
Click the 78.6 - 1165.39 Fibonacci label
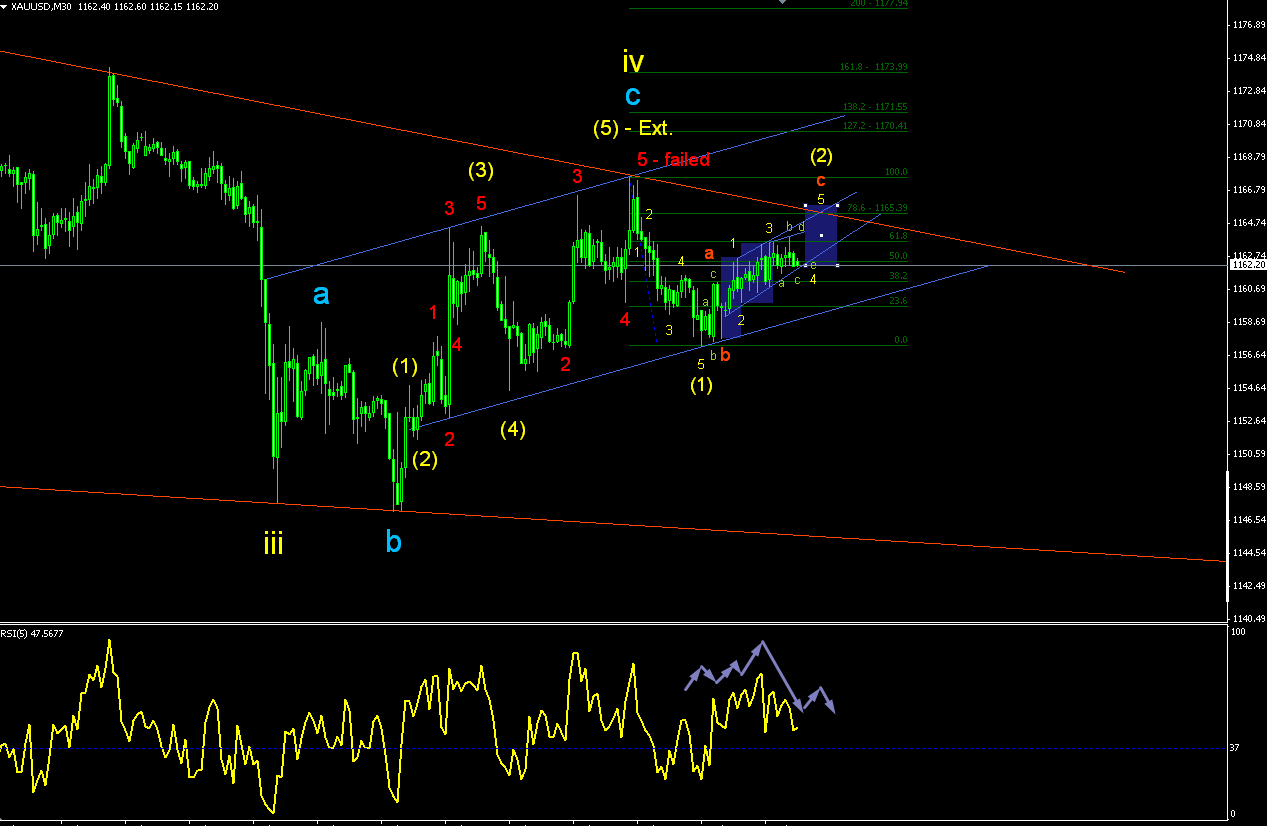coord(877,208)
